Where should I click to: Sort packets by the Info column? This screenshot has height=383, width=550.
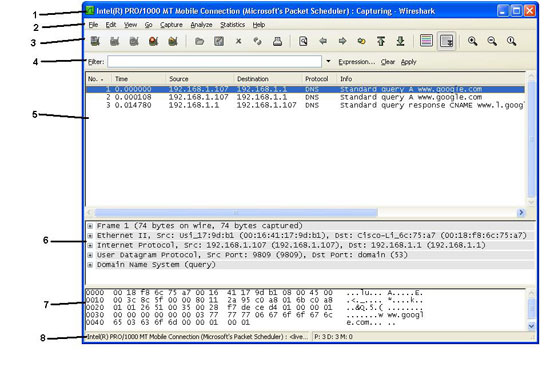[431, 79]
